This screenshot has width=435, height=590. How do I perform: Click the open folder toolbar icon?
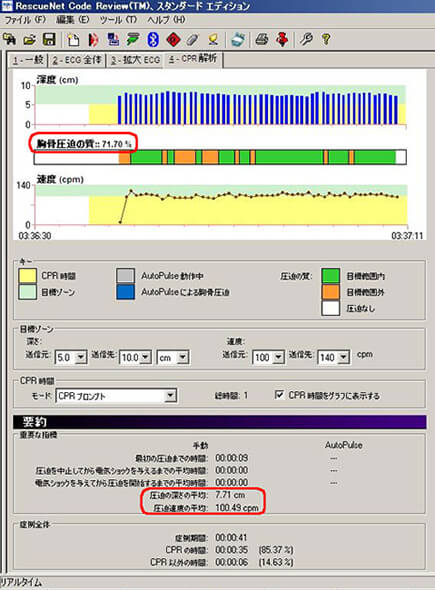(30, 39)
